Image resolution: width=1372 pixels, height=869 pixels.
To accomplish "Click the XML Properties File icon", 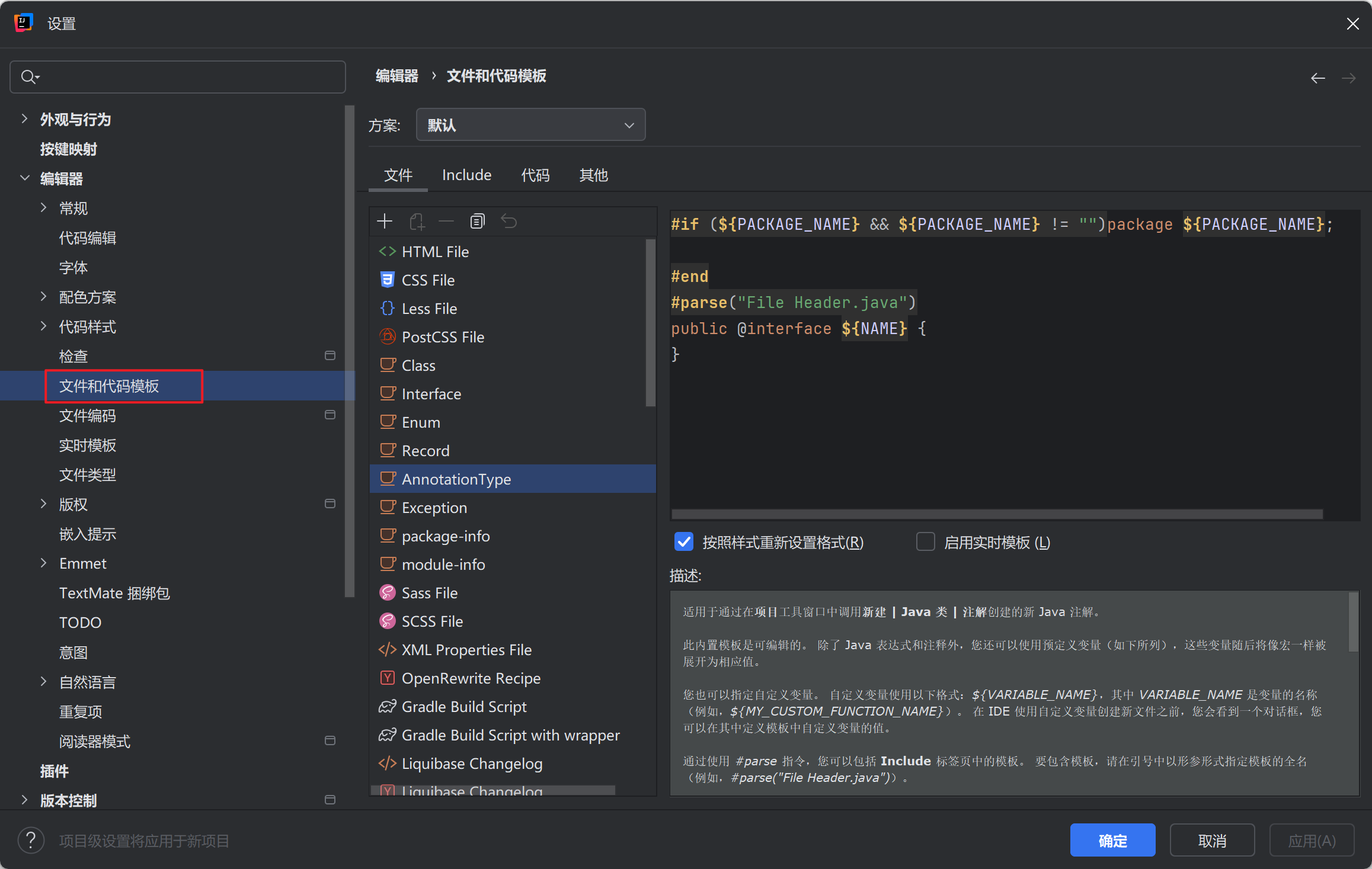I will (x=387, y=649).
